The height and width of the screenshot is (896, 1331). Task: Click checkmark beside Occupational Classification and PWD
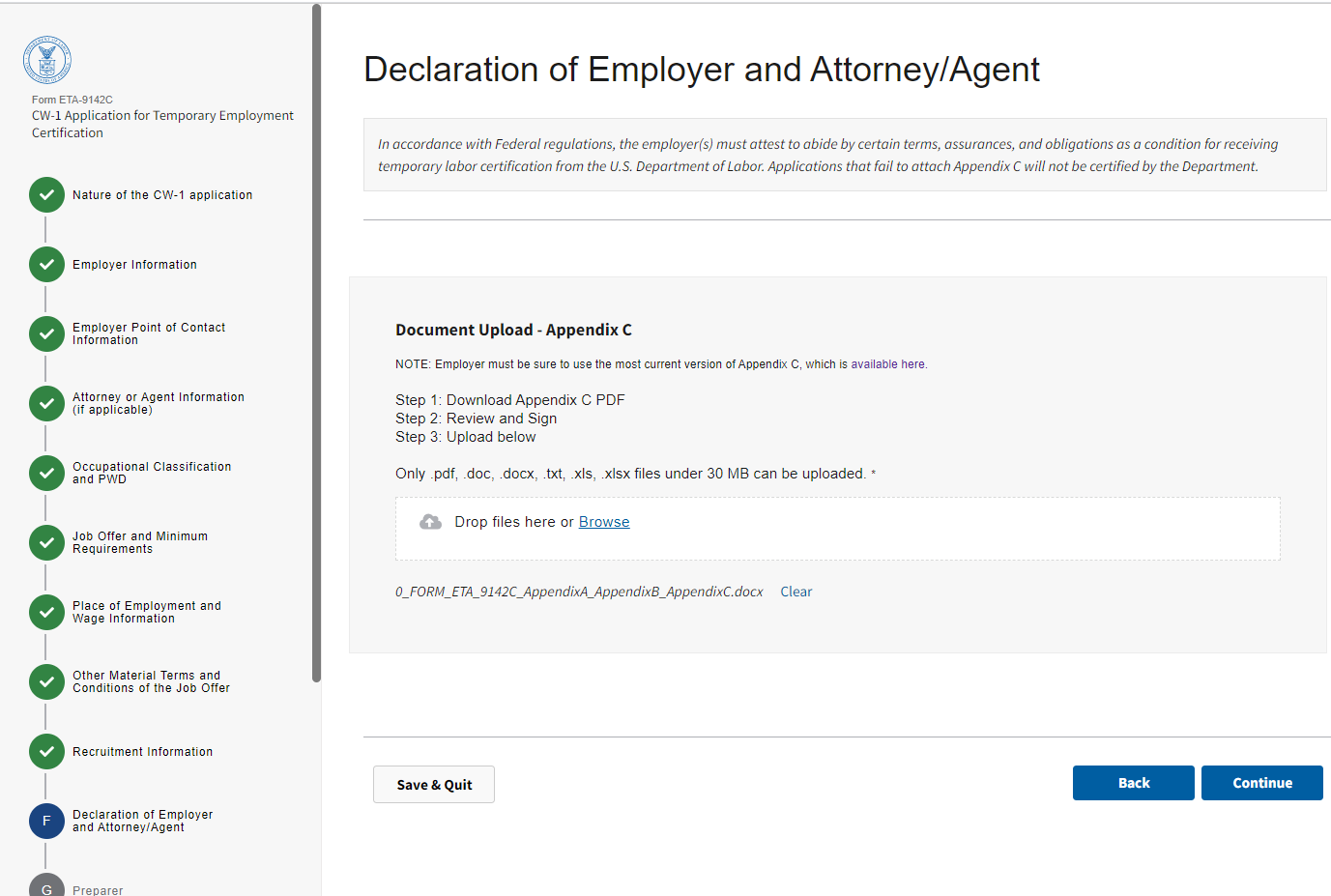(46, 474)
